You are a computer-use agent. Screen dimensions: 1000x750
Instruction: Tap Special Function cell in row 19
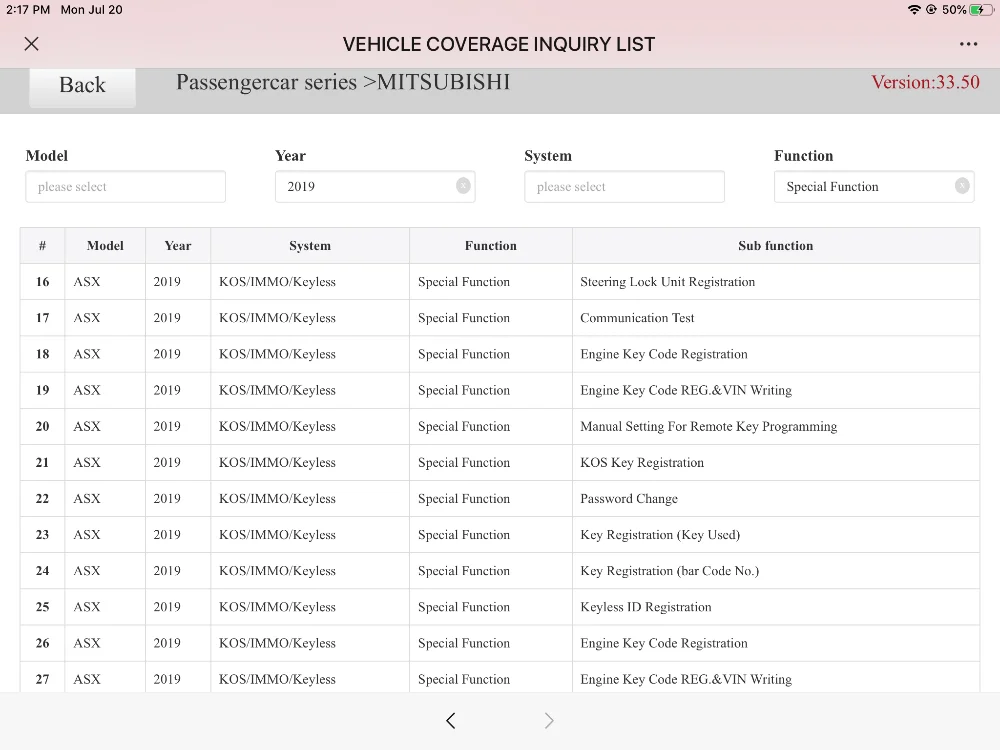pos(490,390)
